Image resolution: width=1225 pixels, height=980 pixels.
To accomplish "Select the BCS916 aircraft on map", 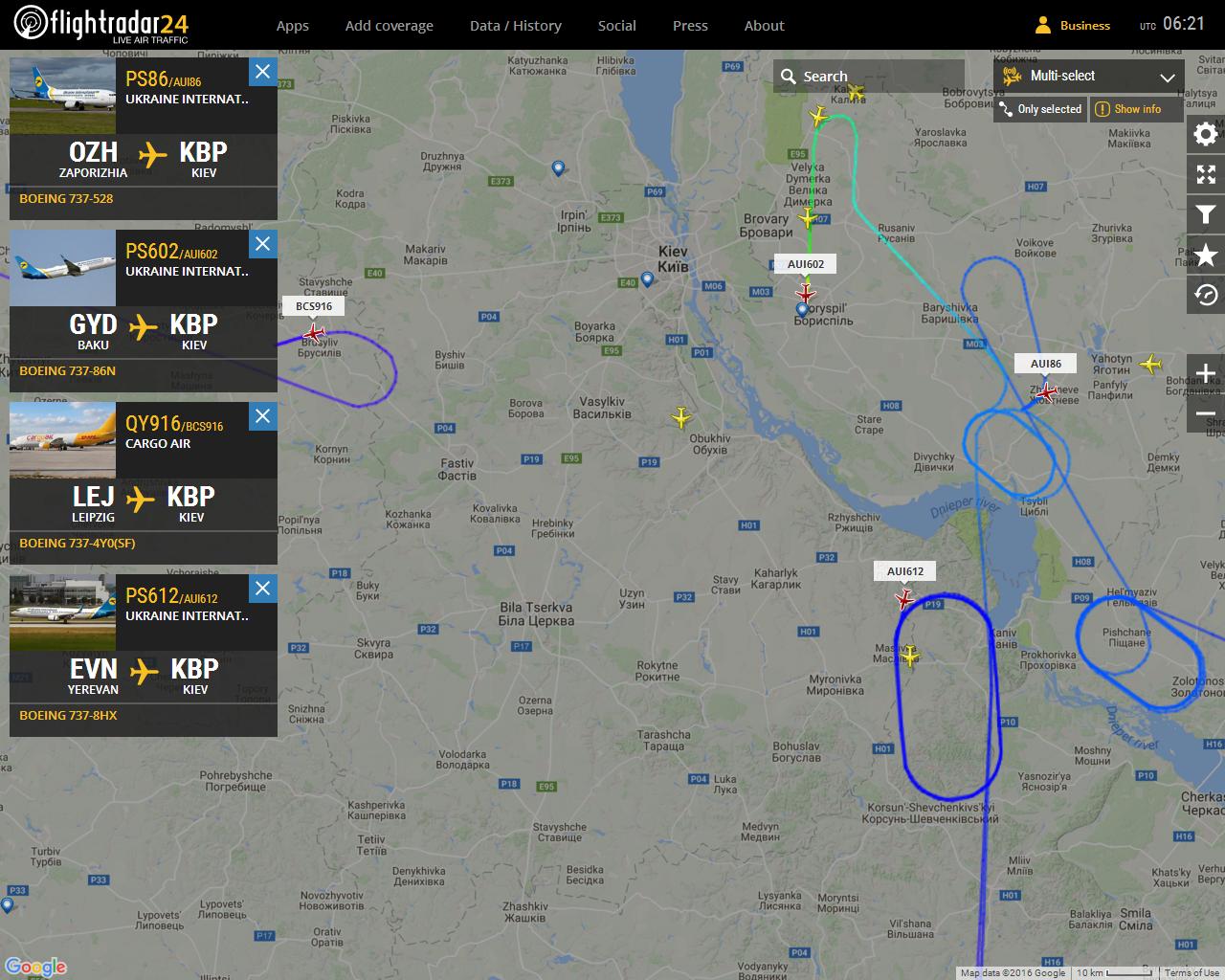I will (314, 333).
